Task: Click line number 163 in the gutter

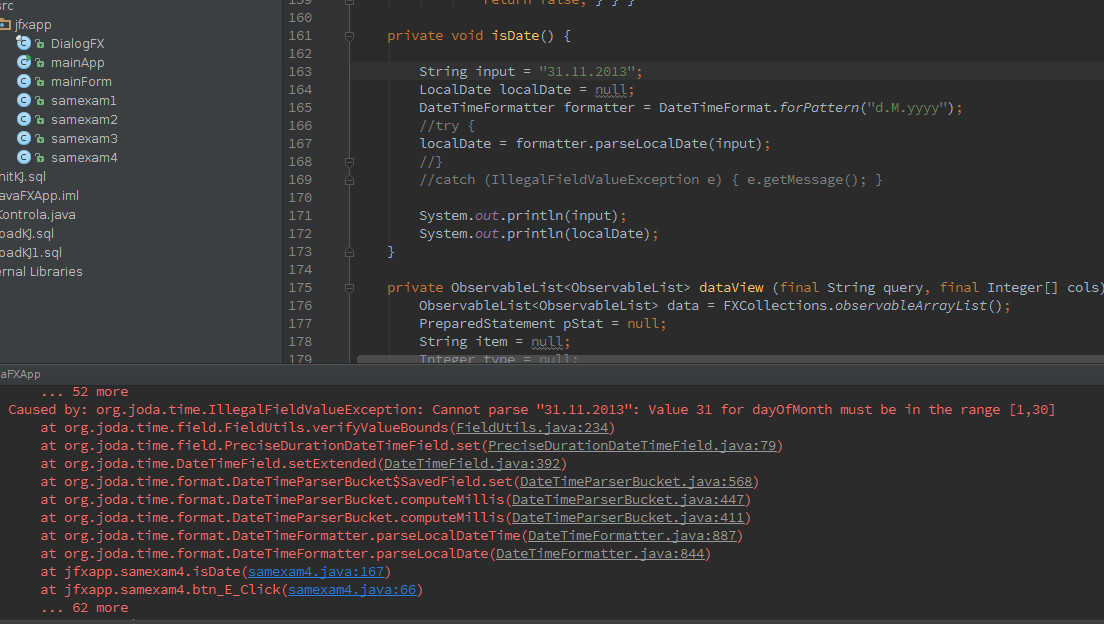Action: tap(300, 71)
